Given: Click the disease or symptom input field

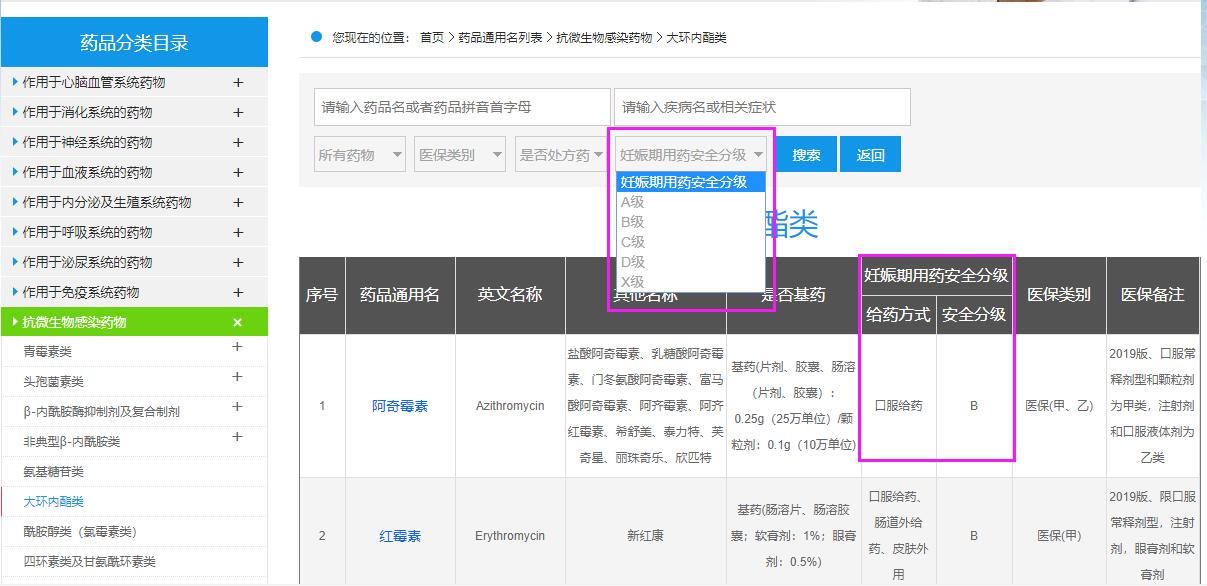Looking at the screenshot, I should click(762, 107).
